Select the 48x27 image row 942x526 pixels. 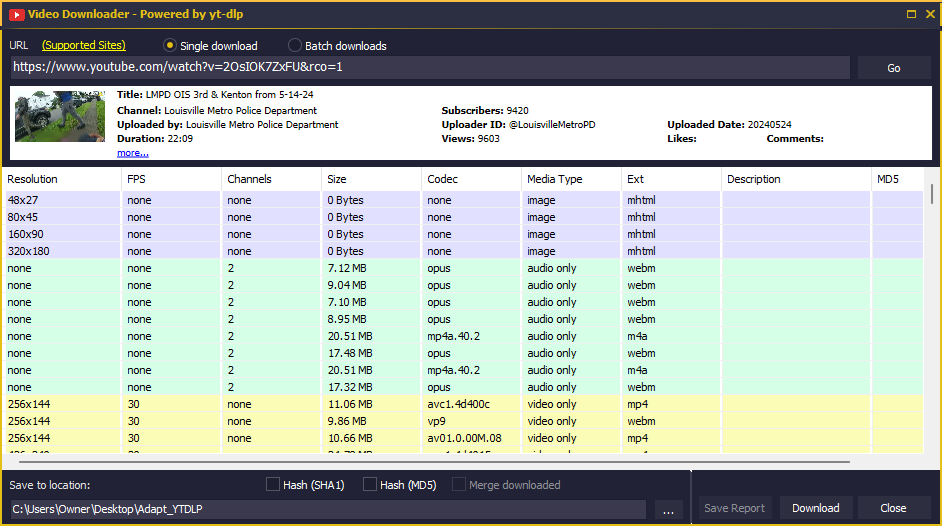tap(463, 200)
